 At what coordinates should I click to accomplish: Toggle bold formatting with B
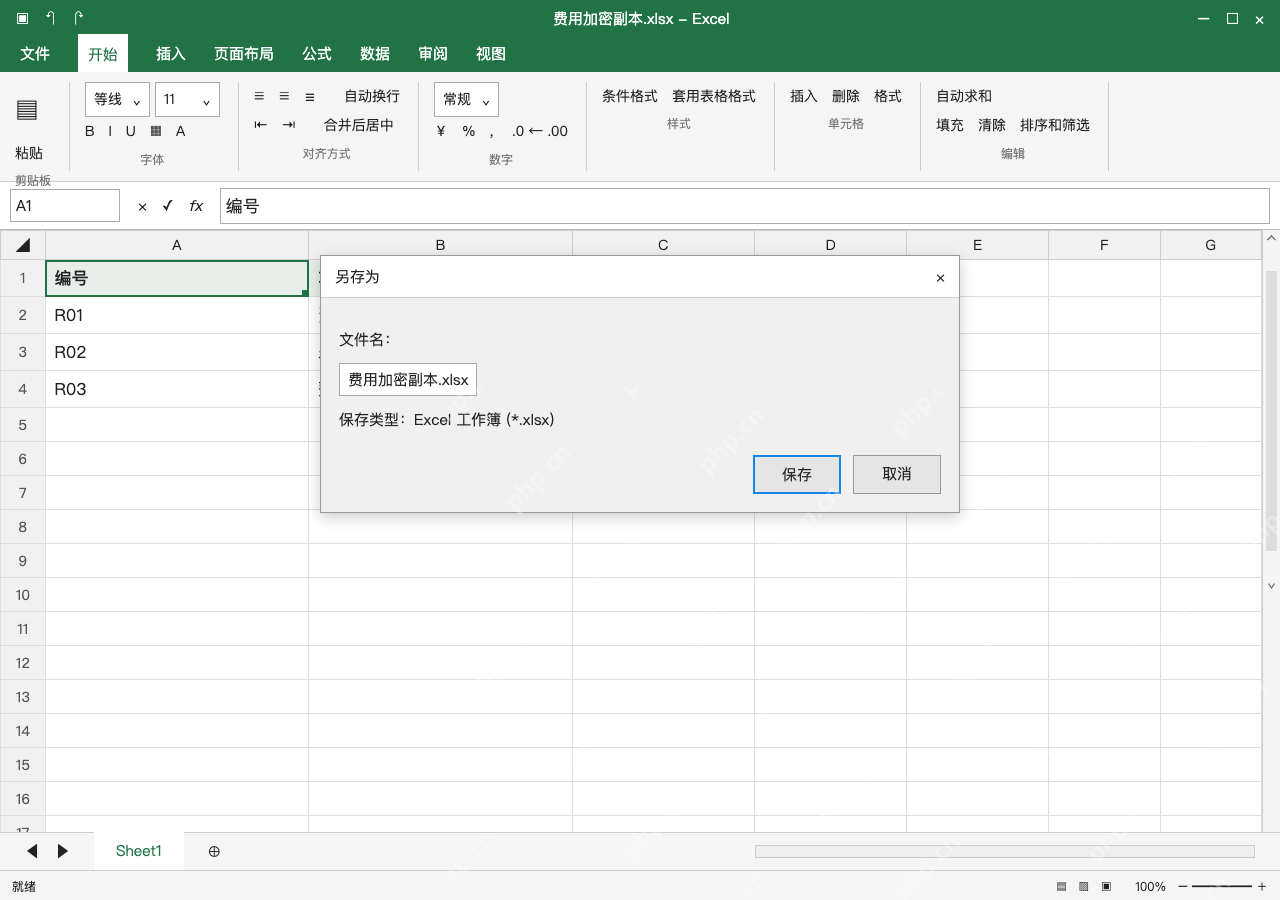[x=90, y=131]
